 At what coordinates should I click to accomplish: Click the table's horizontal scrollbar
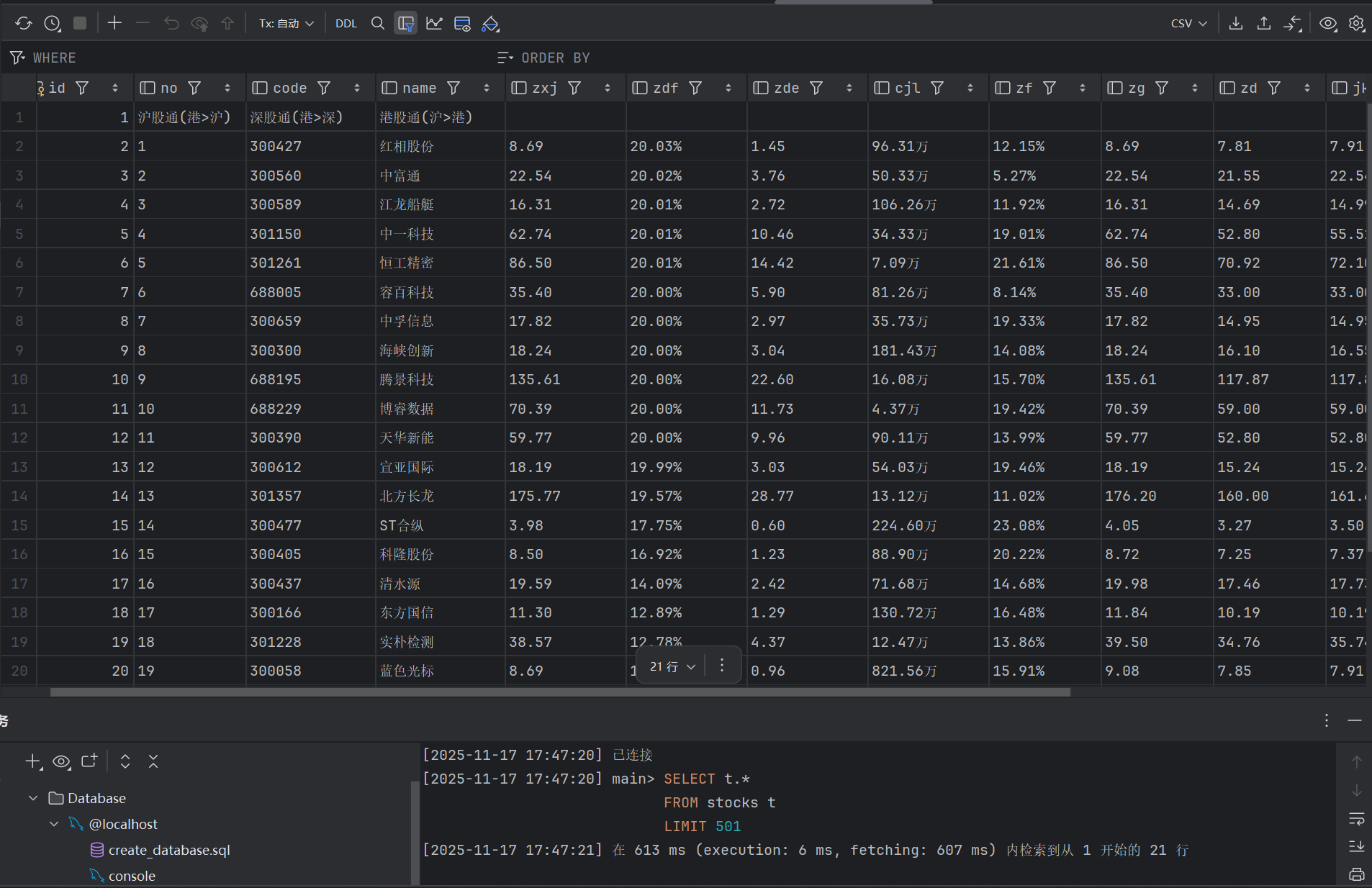(x=560, y=692)
